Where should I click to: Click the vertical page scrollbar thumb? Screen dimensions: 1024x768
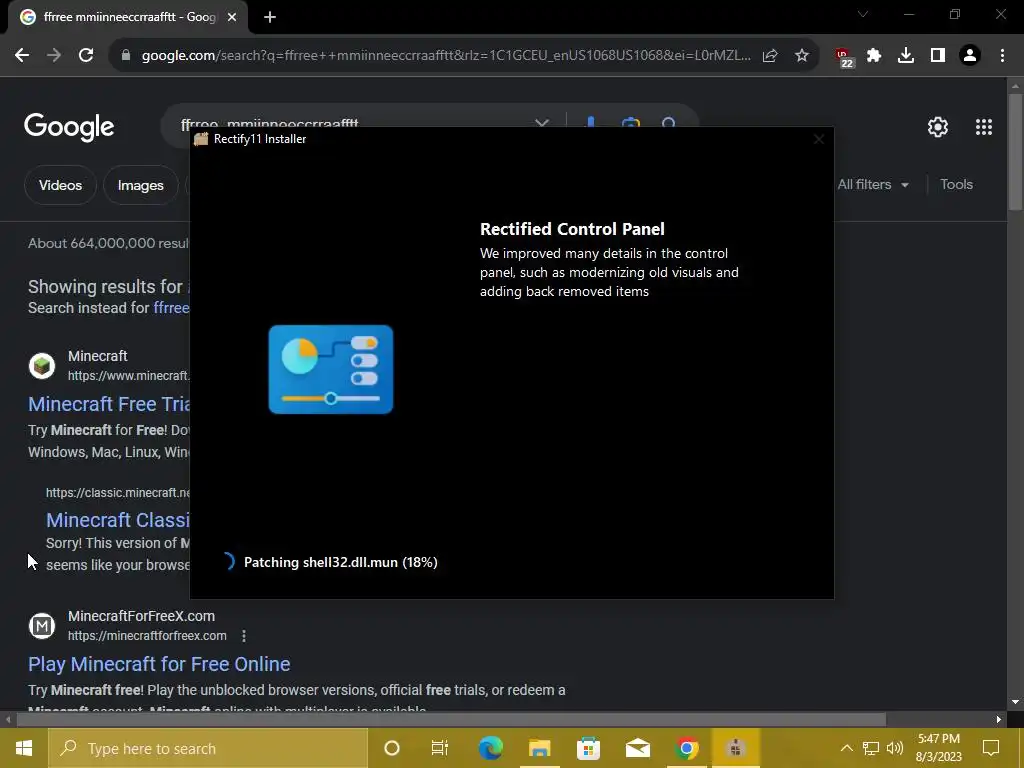pyautogui.click(x=1015, y=152)
